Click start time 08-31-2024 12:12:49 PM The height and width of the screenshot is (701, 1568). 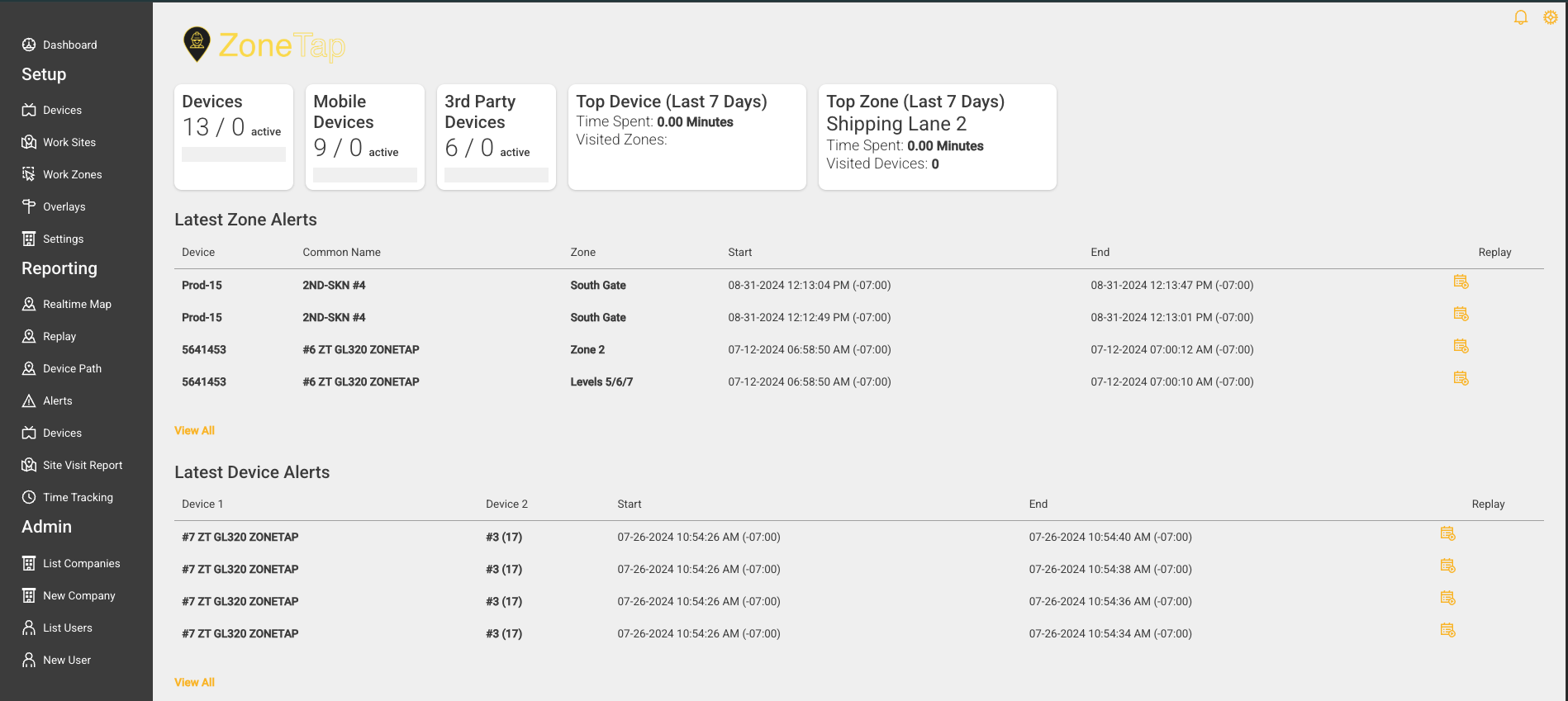[810, 317]
